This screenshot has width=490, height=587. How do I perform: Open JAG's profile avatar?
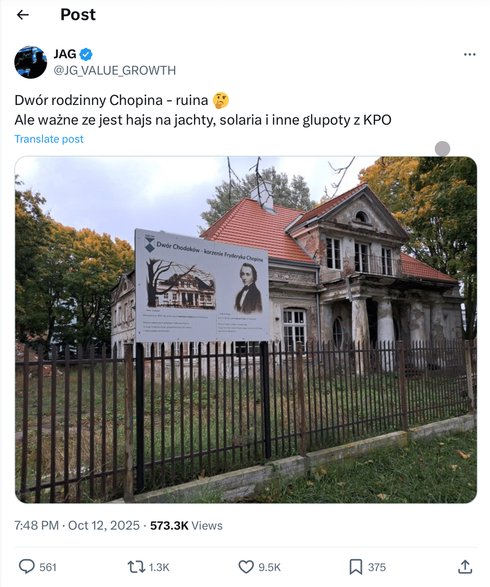[31, 62]
